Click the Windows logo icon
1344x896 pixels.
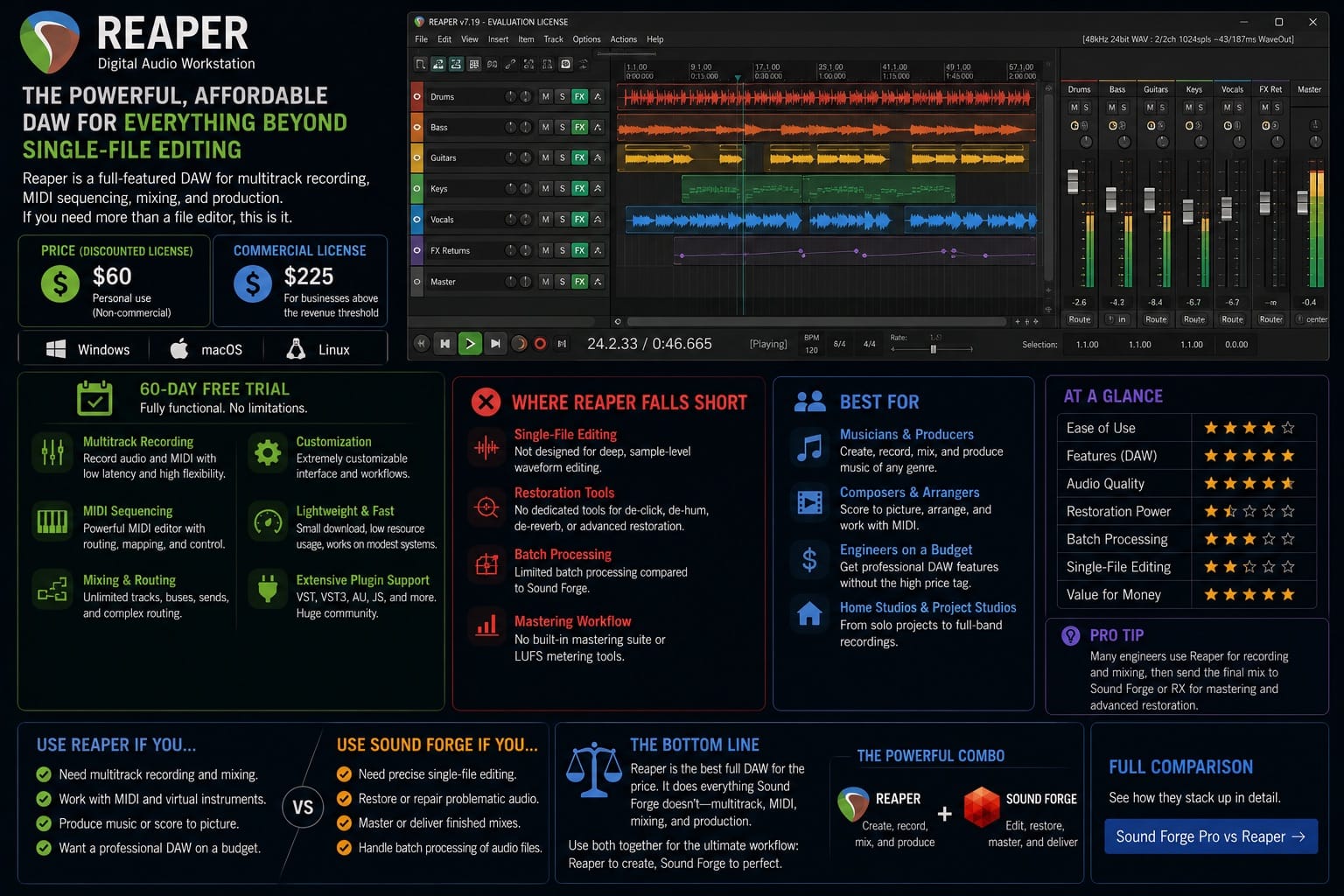tap(56, 349)
